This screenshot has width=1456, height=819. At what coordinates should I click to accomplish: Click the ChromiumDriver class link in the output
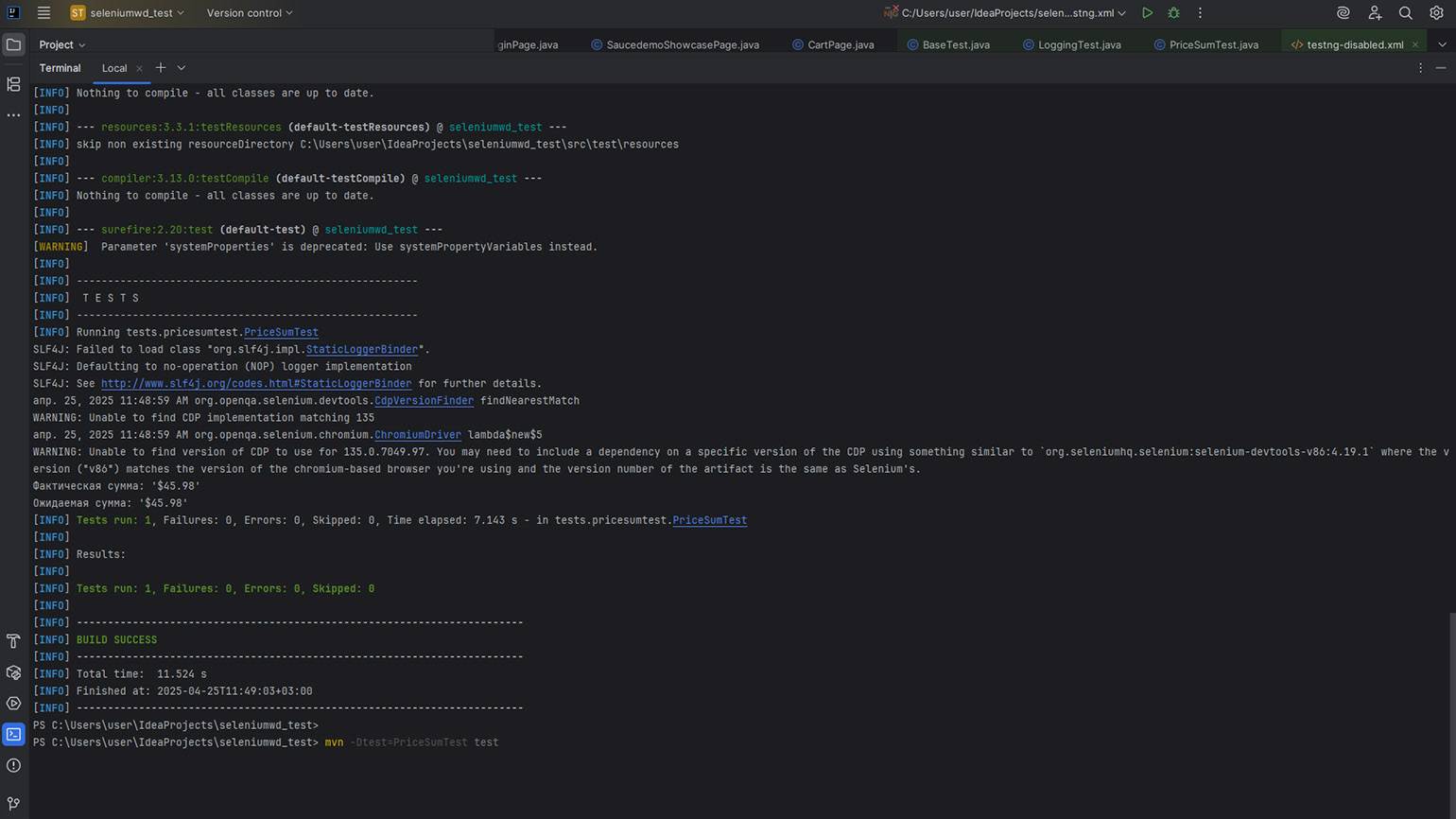point(417,435)
